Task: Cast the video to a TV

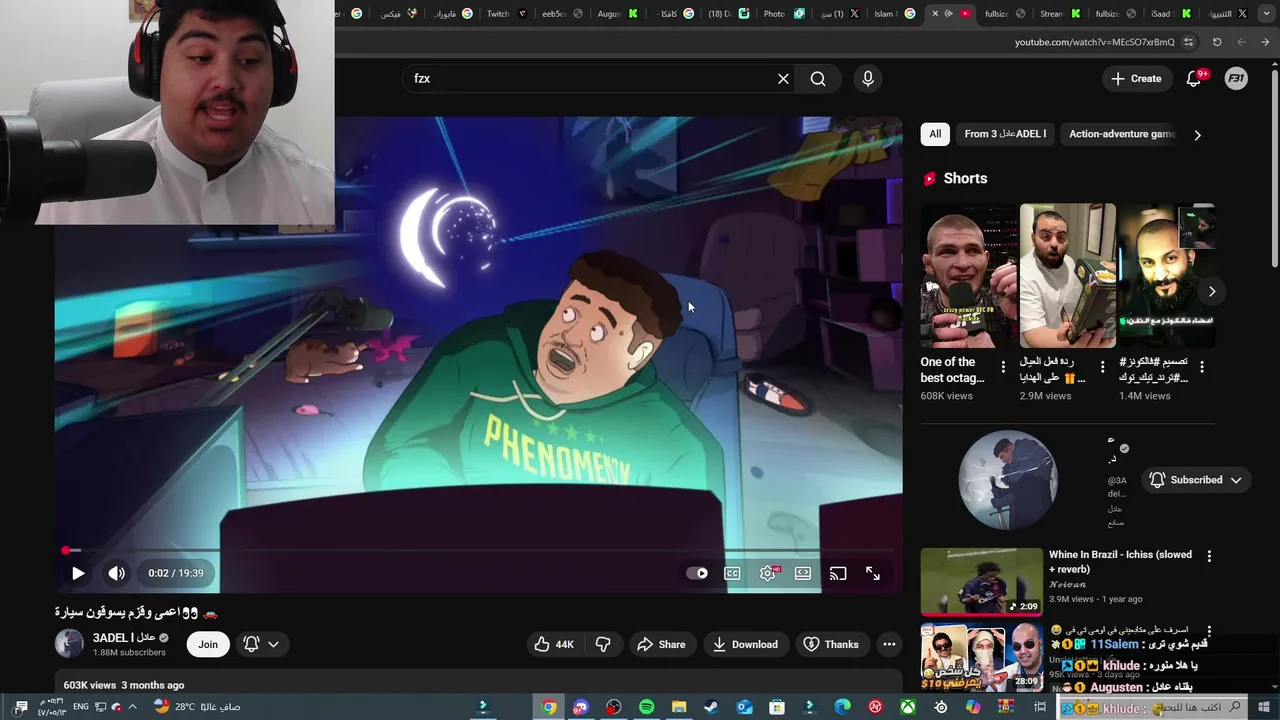Action: (838, 573)
